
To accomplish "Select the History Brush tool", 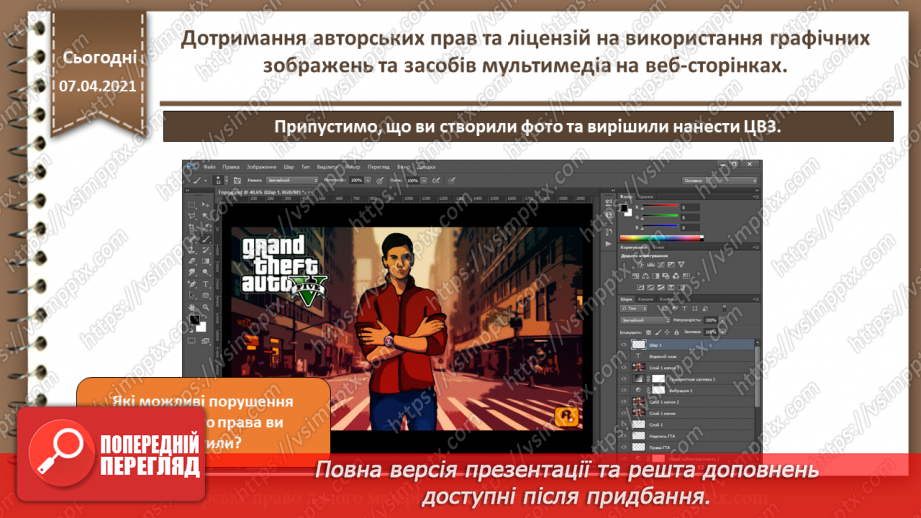I will click(206, 250).
